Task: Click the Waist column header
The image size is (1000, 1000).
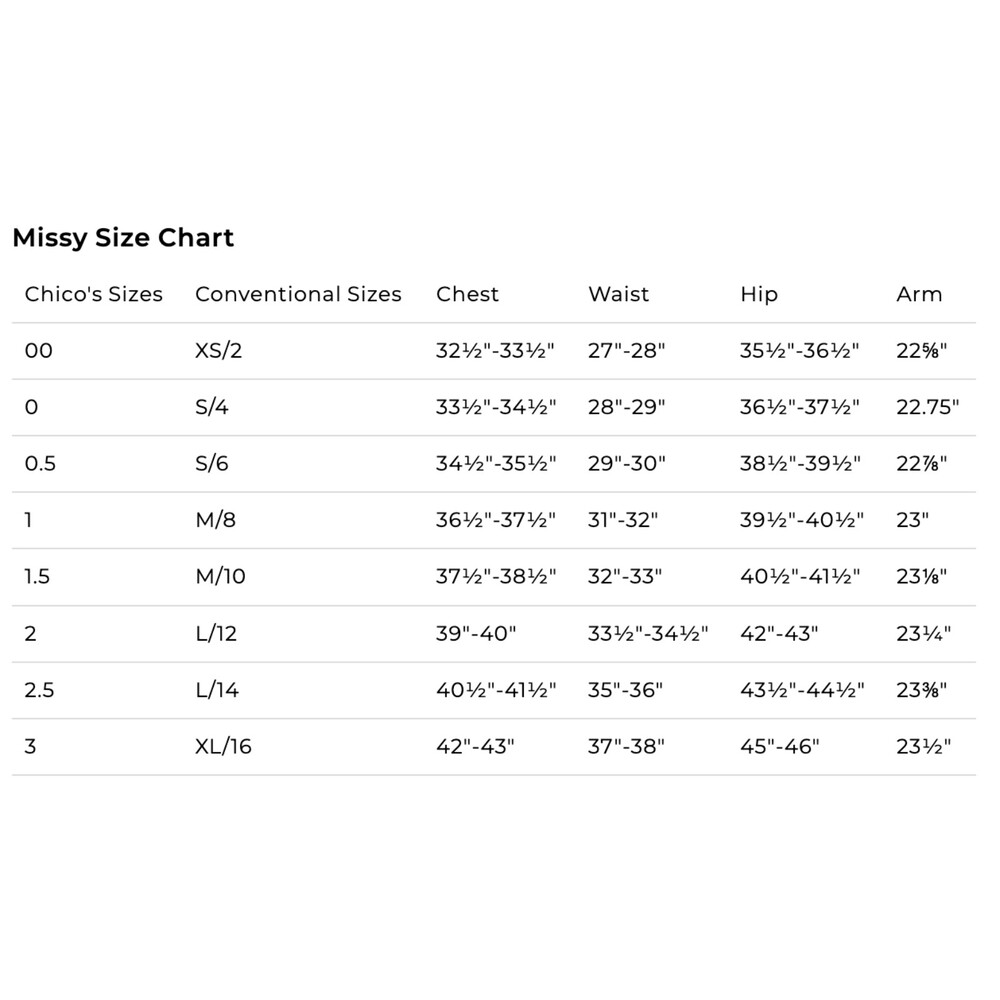Action: 618,294
